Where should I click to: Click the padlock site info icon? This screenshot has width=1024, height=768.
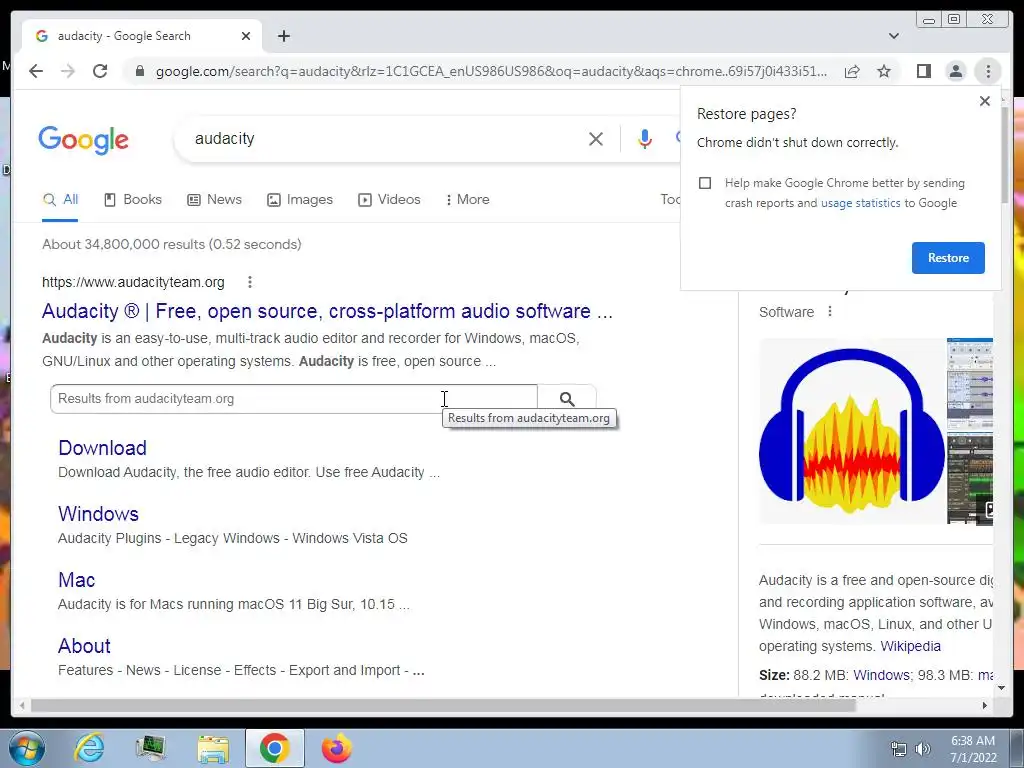139,71
